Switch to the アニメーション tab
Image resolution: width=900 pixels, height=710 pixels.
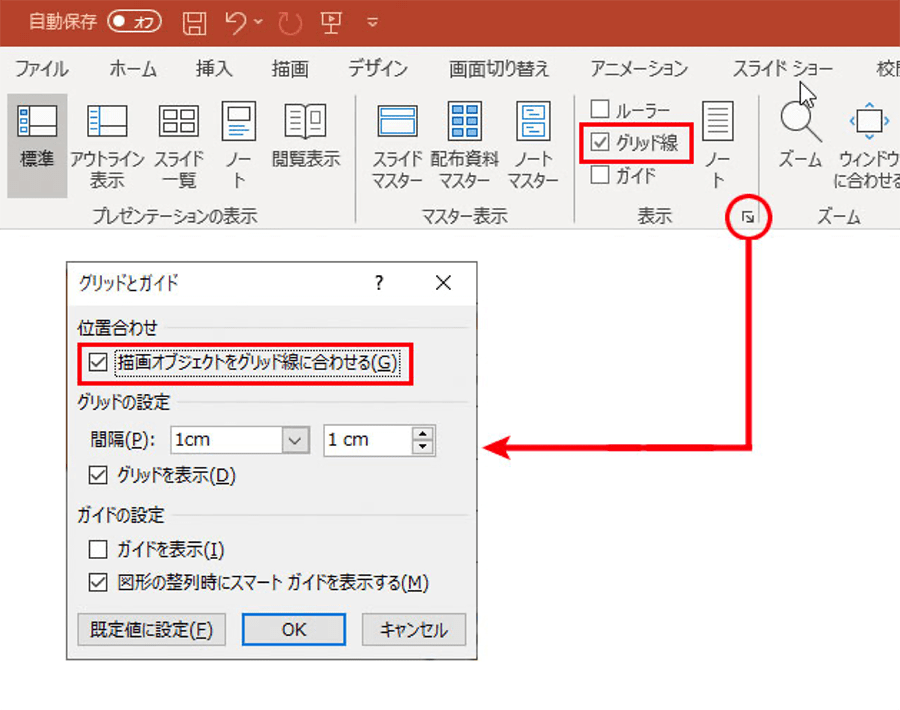point(639,68)
